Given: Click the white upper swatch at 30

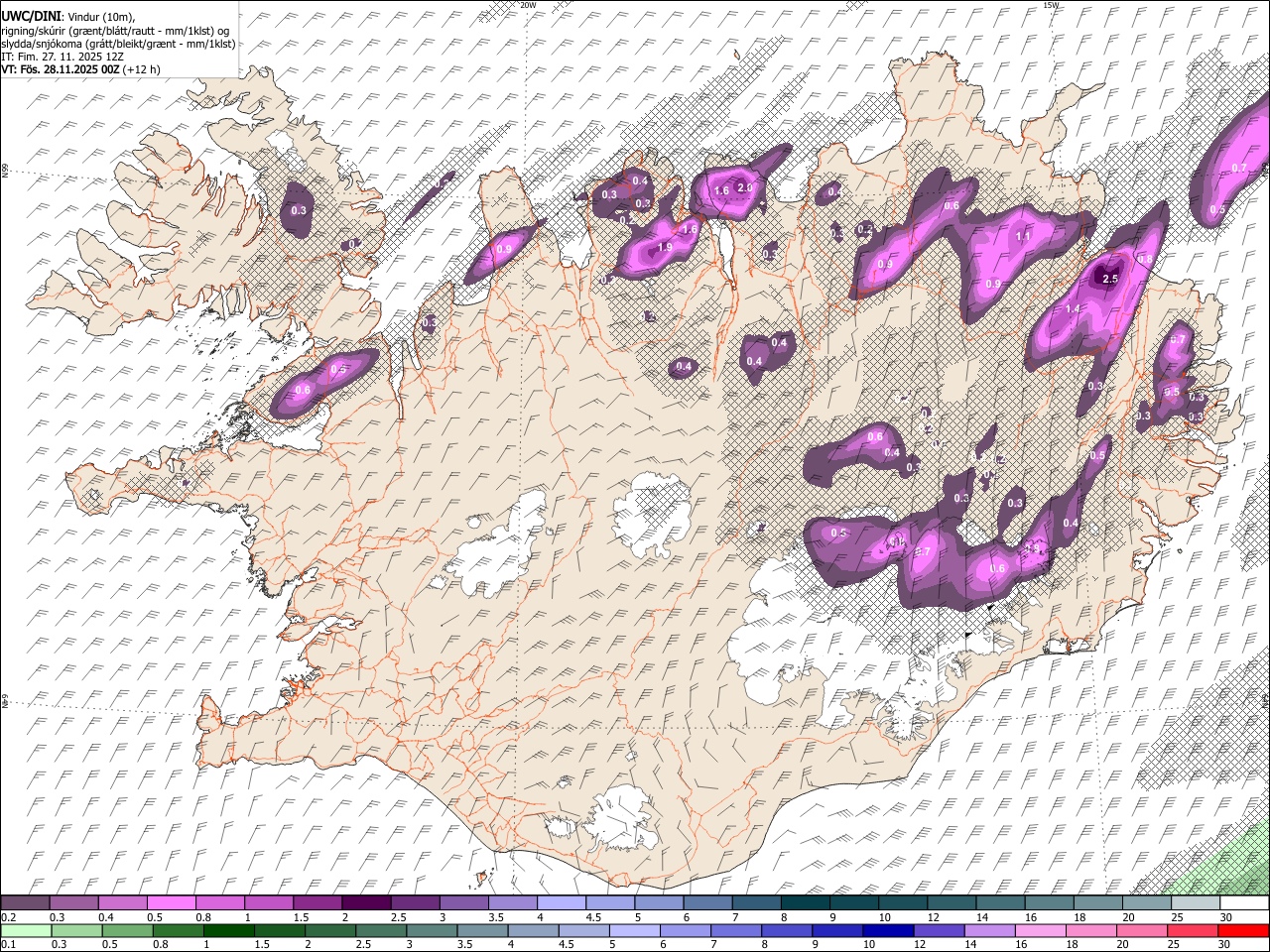Looking at the screenshot, I should coord(1244,903).
